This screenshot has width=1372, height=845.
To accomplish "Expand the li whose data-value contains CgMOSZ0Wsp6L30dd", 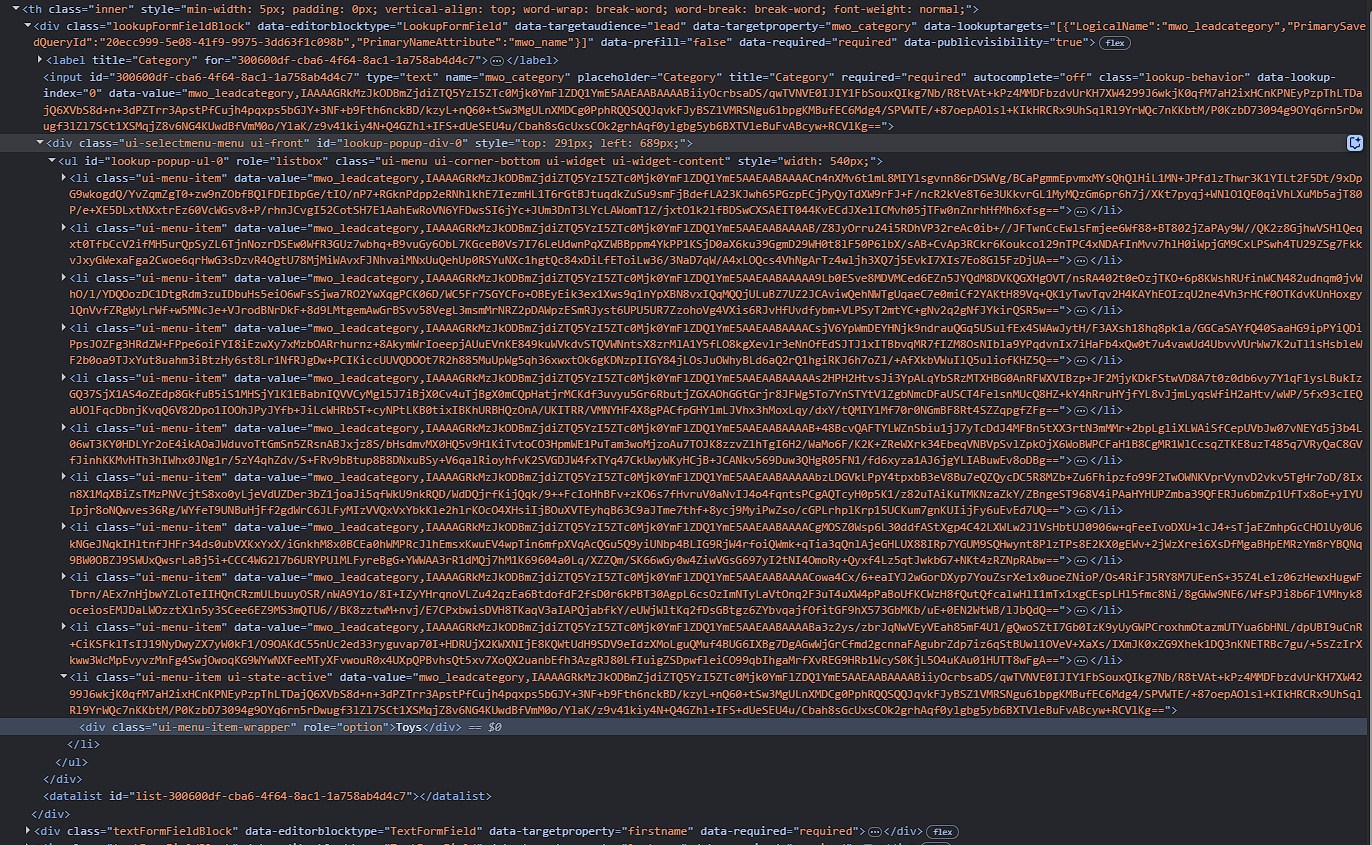I will [63, 527].
